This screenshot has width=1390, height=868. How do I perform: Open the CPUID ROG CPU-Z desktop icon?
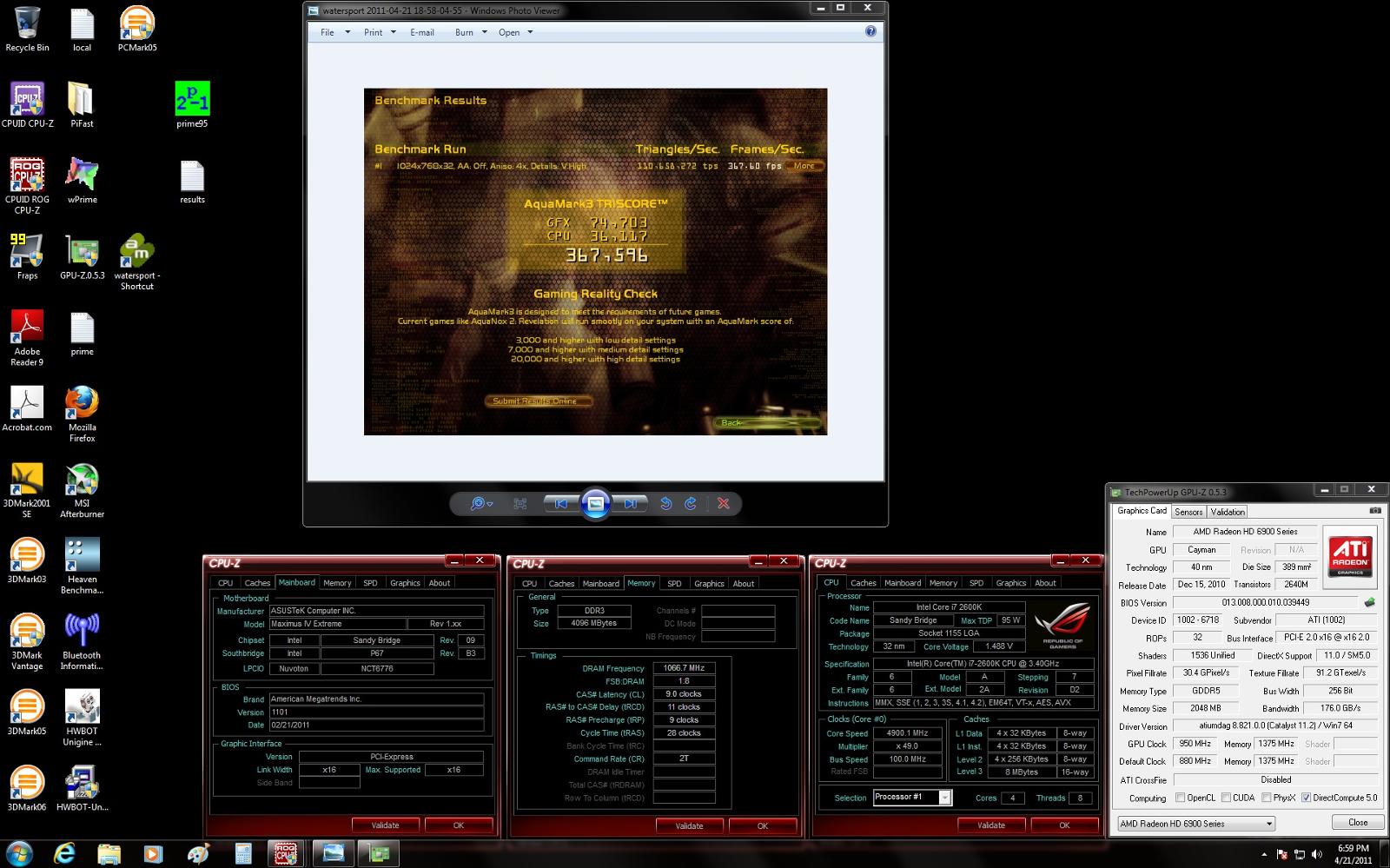click(27, 186)
